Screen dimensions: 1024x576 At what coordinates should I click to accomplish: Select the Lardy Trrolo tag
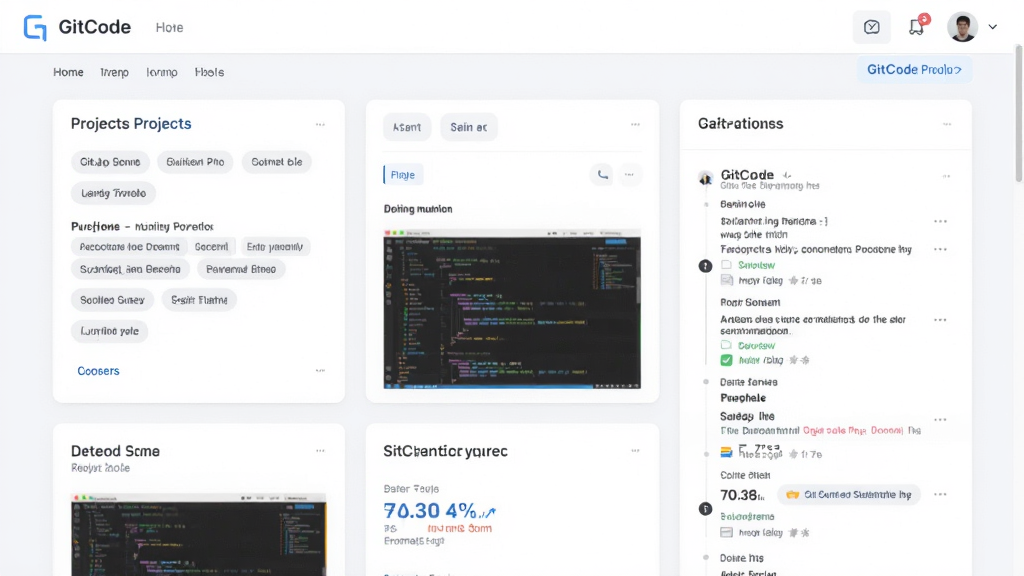[x=113, y=193]
